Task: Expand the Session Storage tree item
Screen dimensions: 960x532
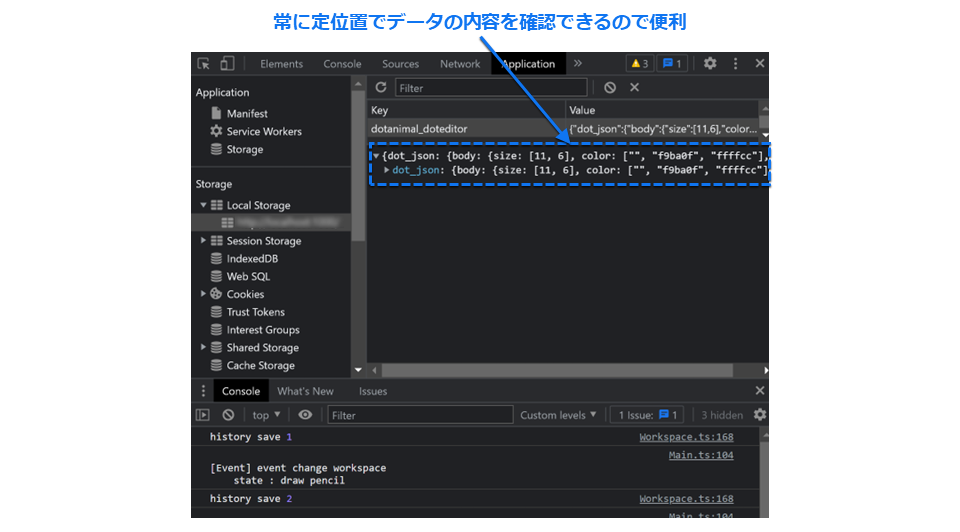Action: [x=204, y=241]
